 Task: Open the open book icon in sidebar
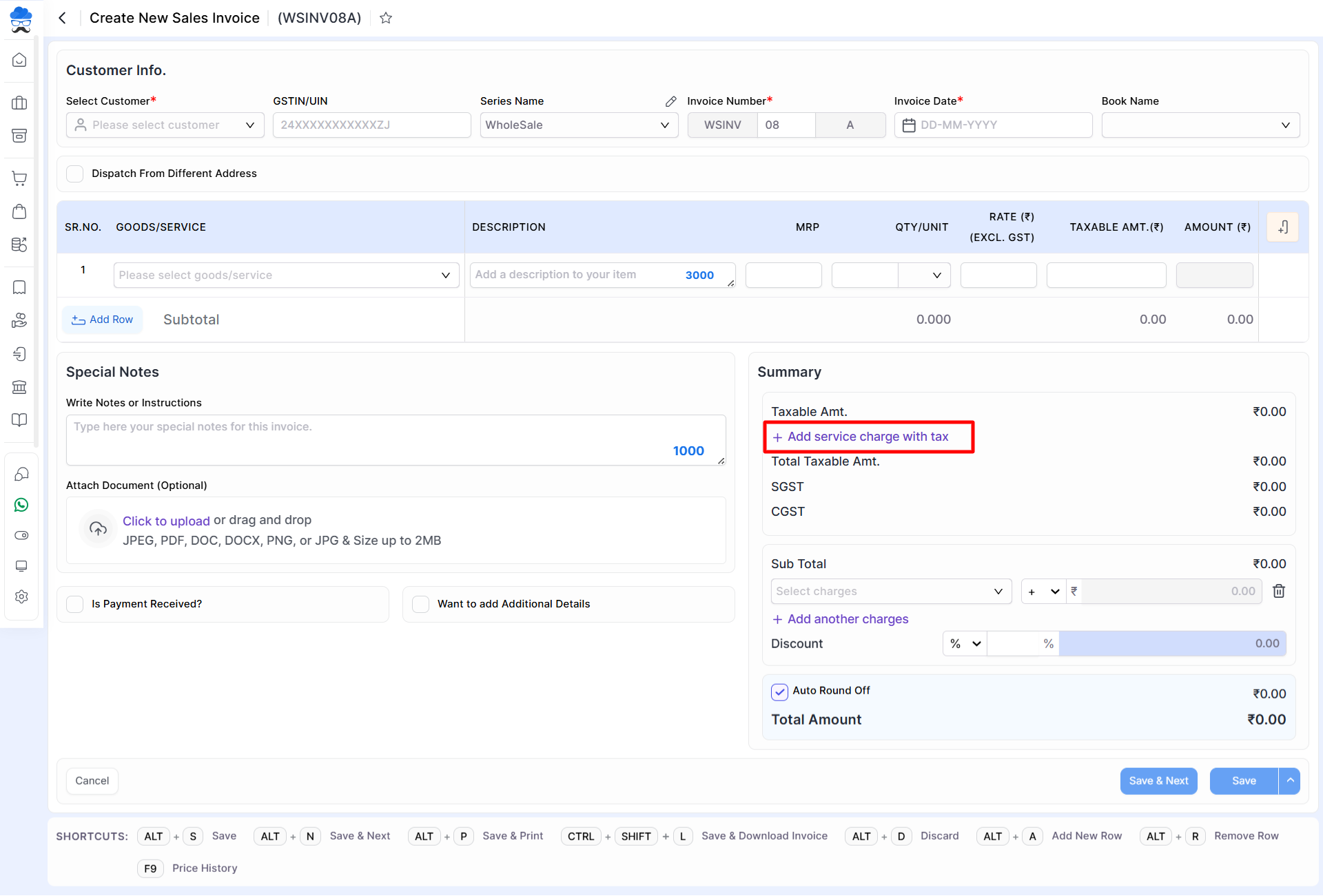pyautogui.click(x=20, y=420)
